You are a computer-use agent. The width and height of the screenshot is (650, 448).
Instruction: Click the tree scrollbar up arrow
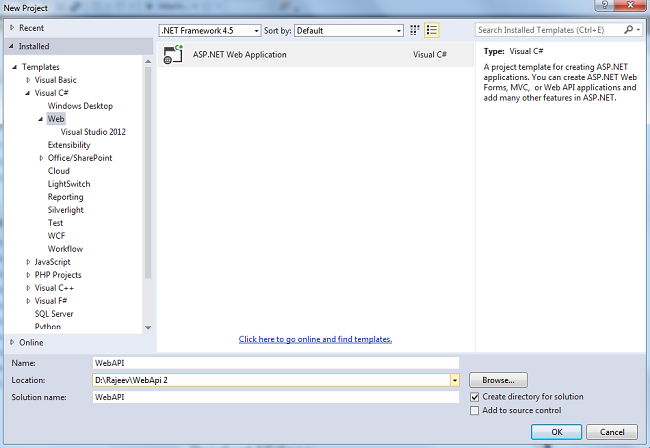click(148, 61)
